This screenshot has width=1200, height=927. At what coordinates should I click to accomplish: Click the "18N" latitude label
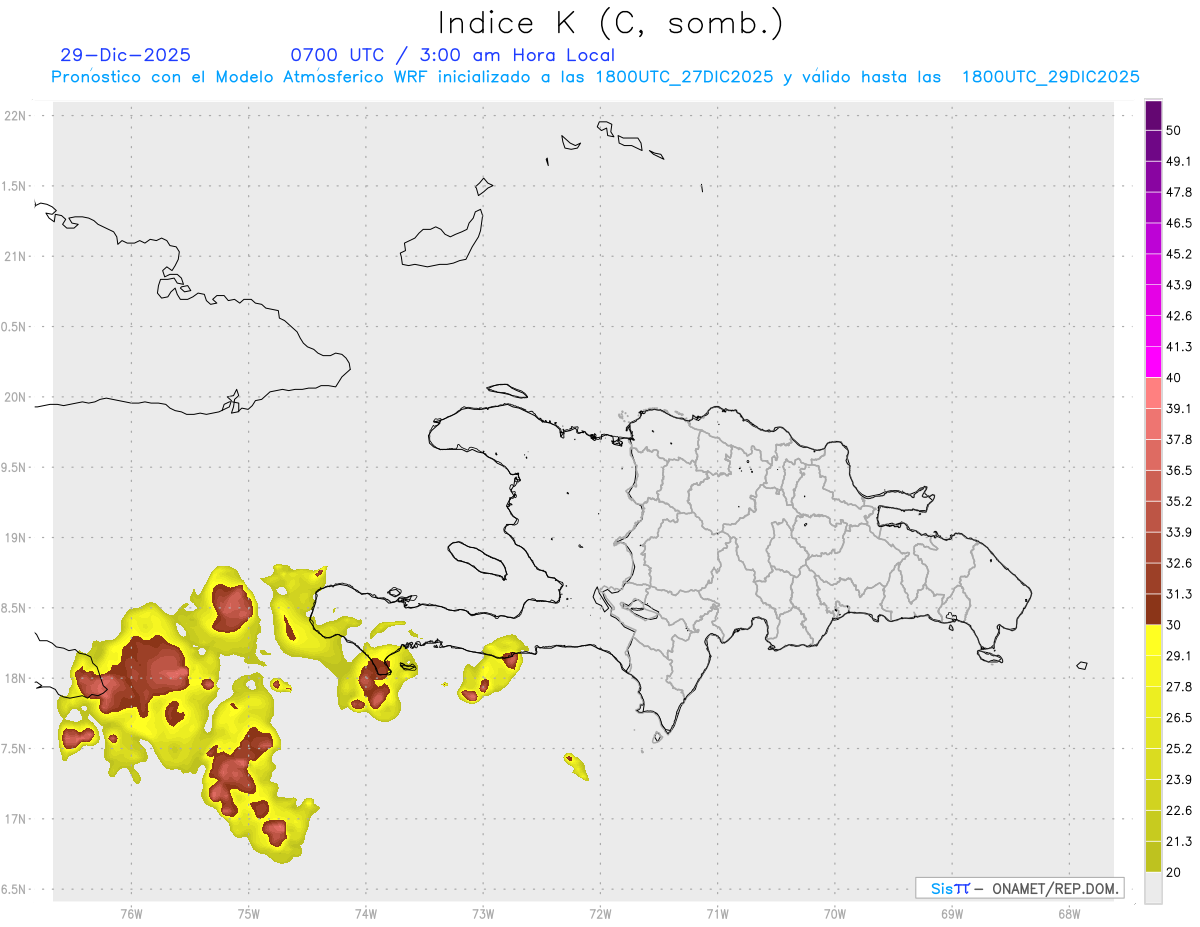[x=16, y=679]
